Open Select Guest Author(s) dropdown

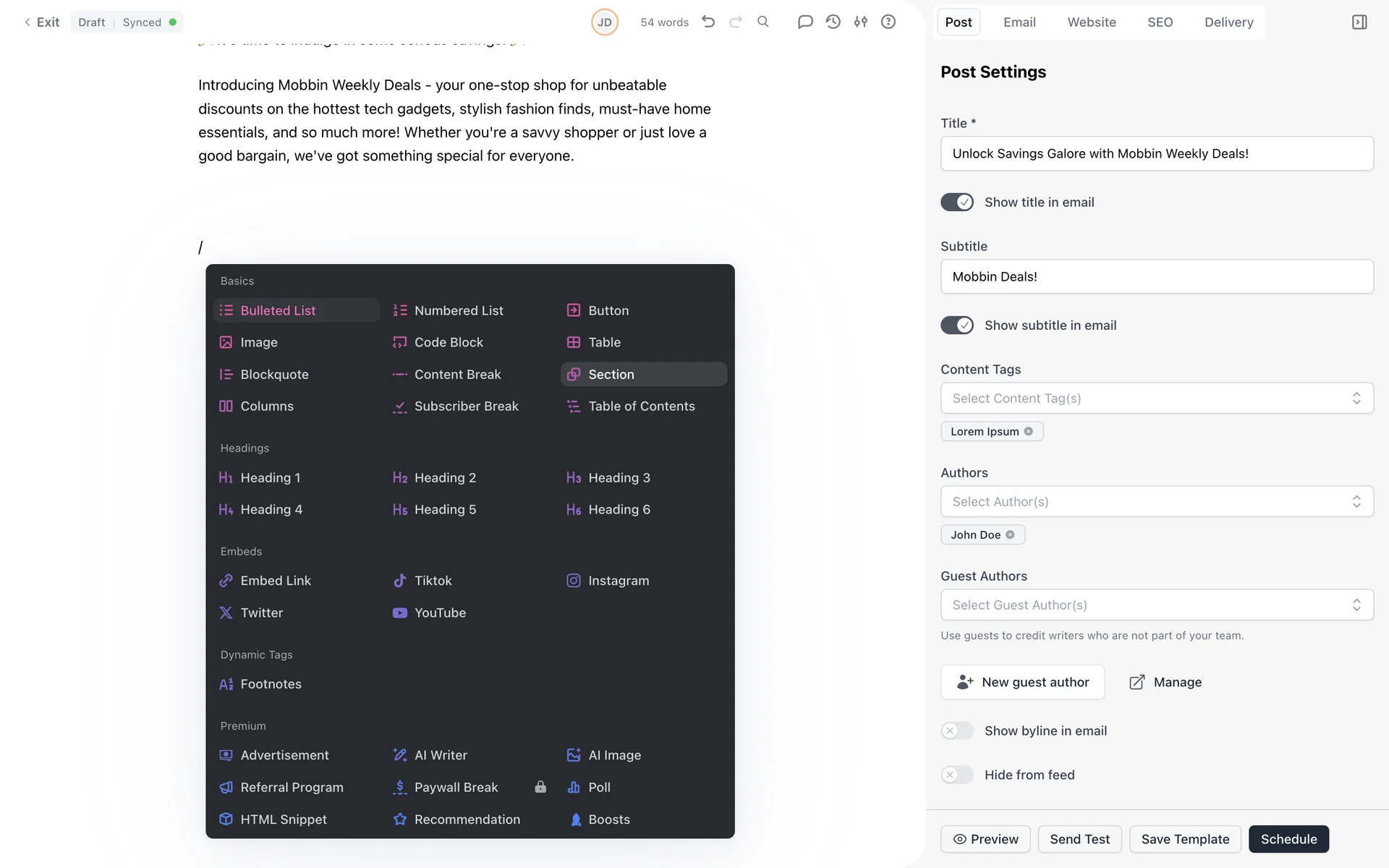coord(1156,605)
